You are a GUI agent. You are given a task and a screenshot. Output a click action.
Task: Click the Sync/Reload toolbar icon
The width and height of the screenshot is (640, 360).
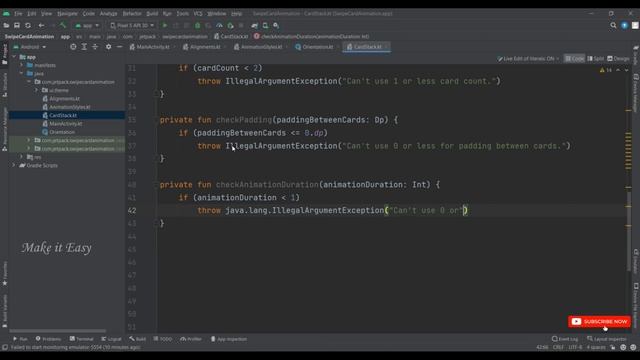click(28, 25)
